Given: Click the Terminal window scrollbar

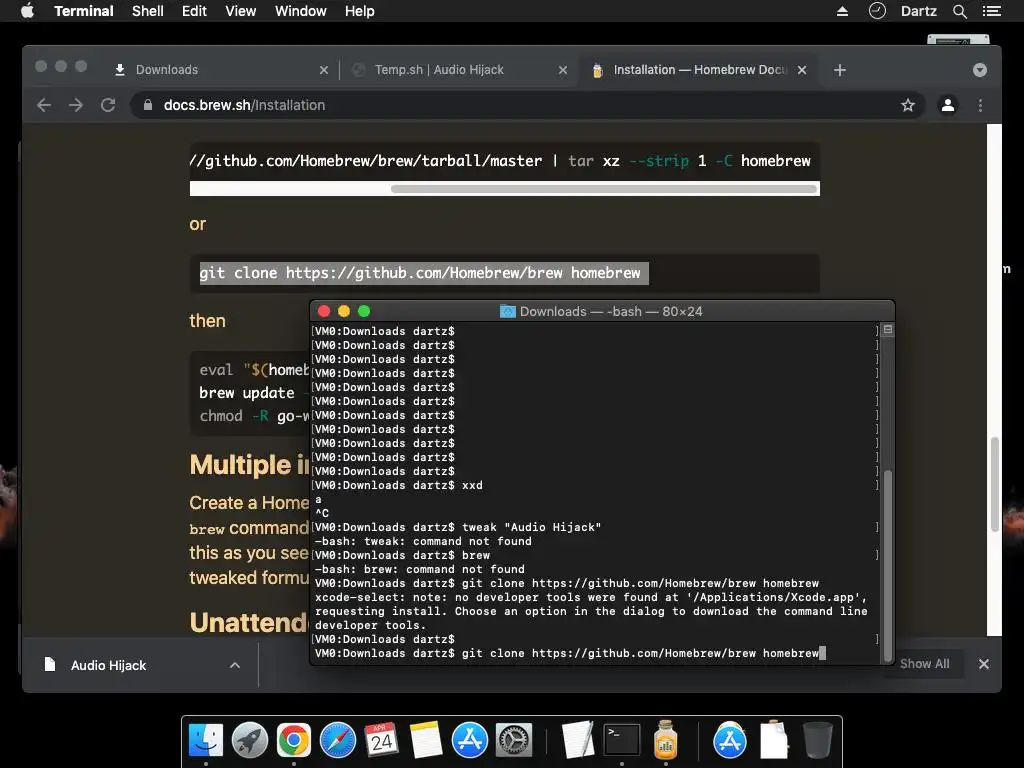Looking at the screenshot, I should click(x=888, y=565).
